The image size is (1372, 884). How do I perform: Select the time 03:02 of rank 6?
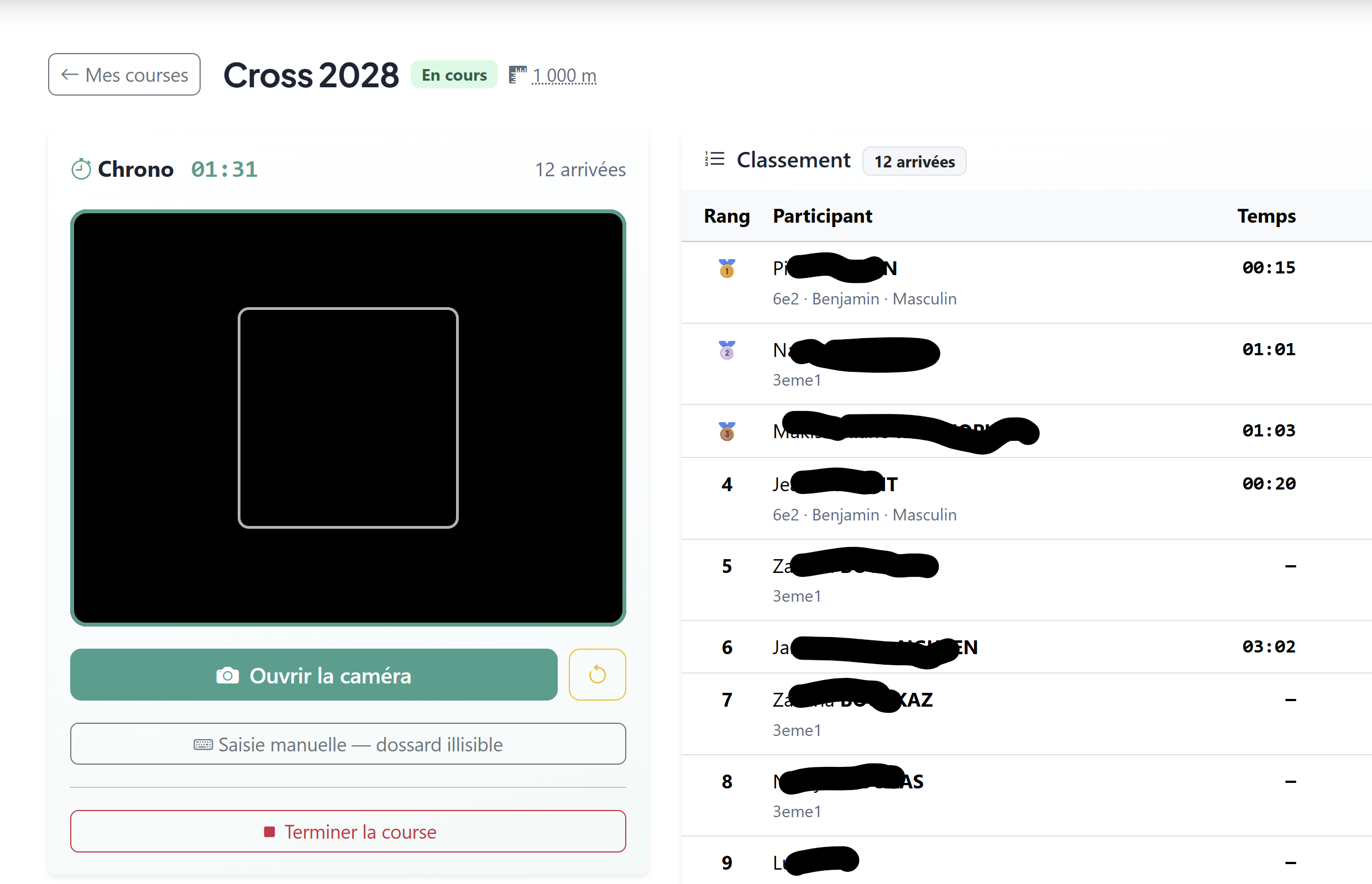[1269, 646]
